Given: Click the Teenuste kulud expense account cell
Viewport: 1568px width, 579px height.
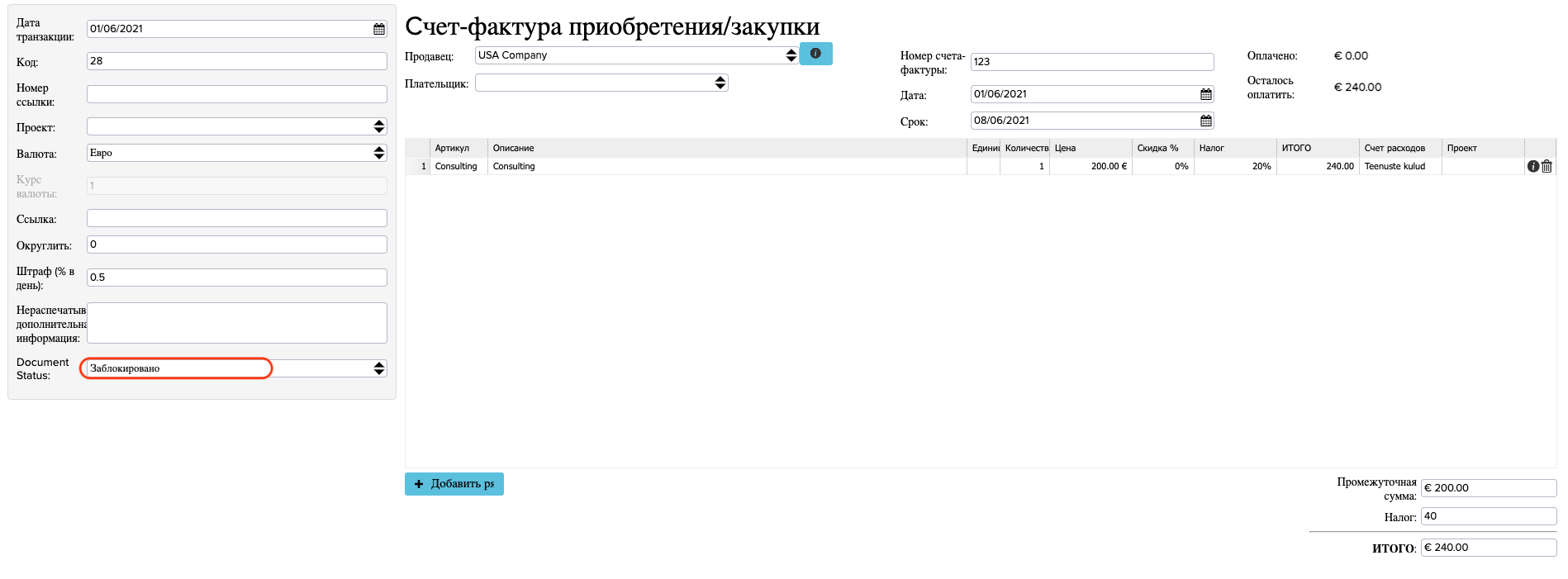Looking at the screenshot, I should 1399,166.
